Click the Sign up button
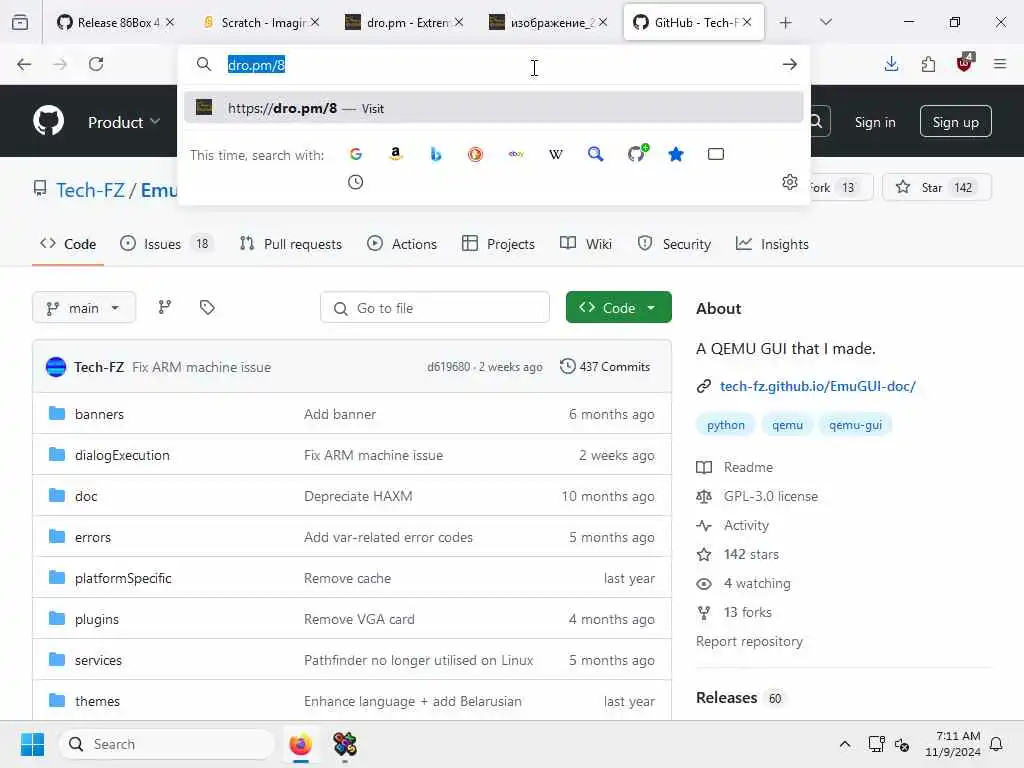Image resolution: width=1024 pixels, height=768 pixels. tap(955, 121)
